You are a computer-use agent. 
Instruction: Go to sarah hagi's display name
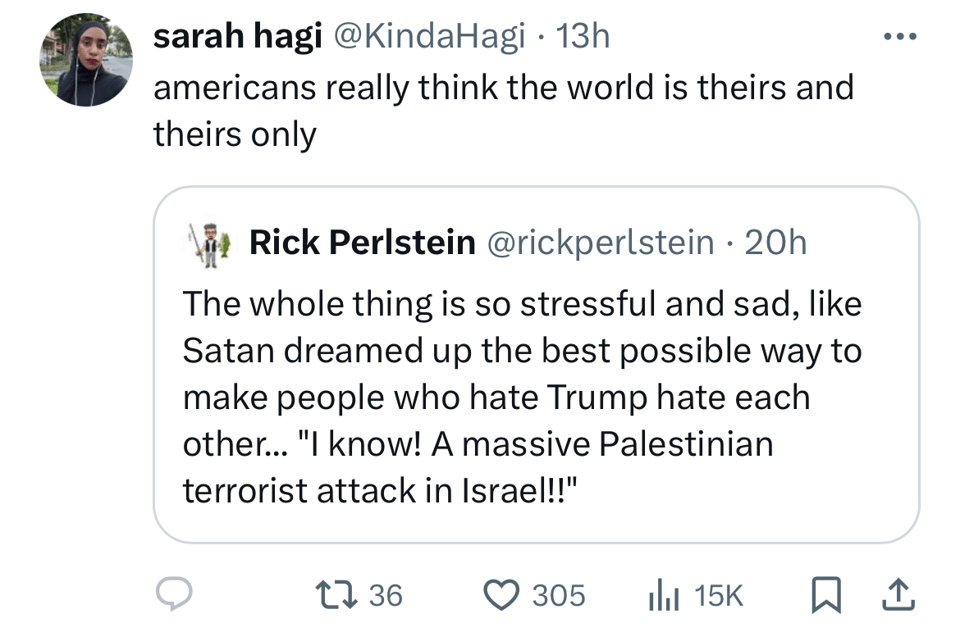tap(236, 37)
